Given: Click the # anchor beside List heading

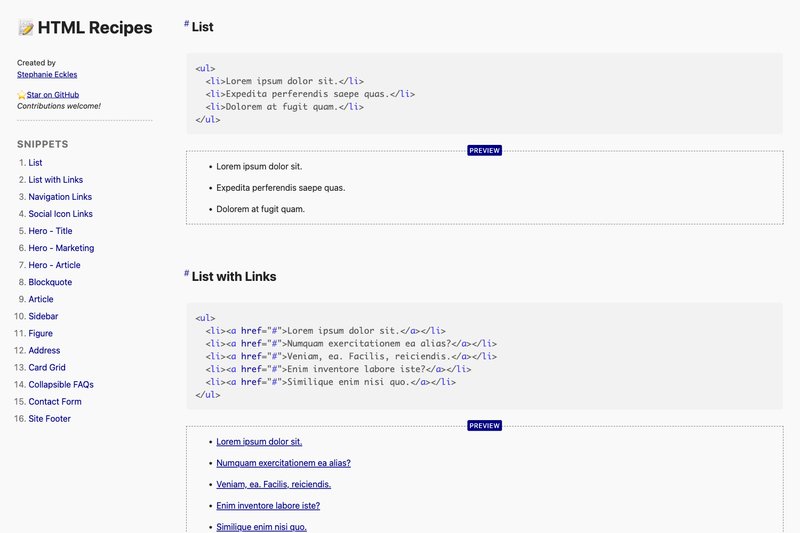Looking at the screenshot, I should [x=186, y=23].
